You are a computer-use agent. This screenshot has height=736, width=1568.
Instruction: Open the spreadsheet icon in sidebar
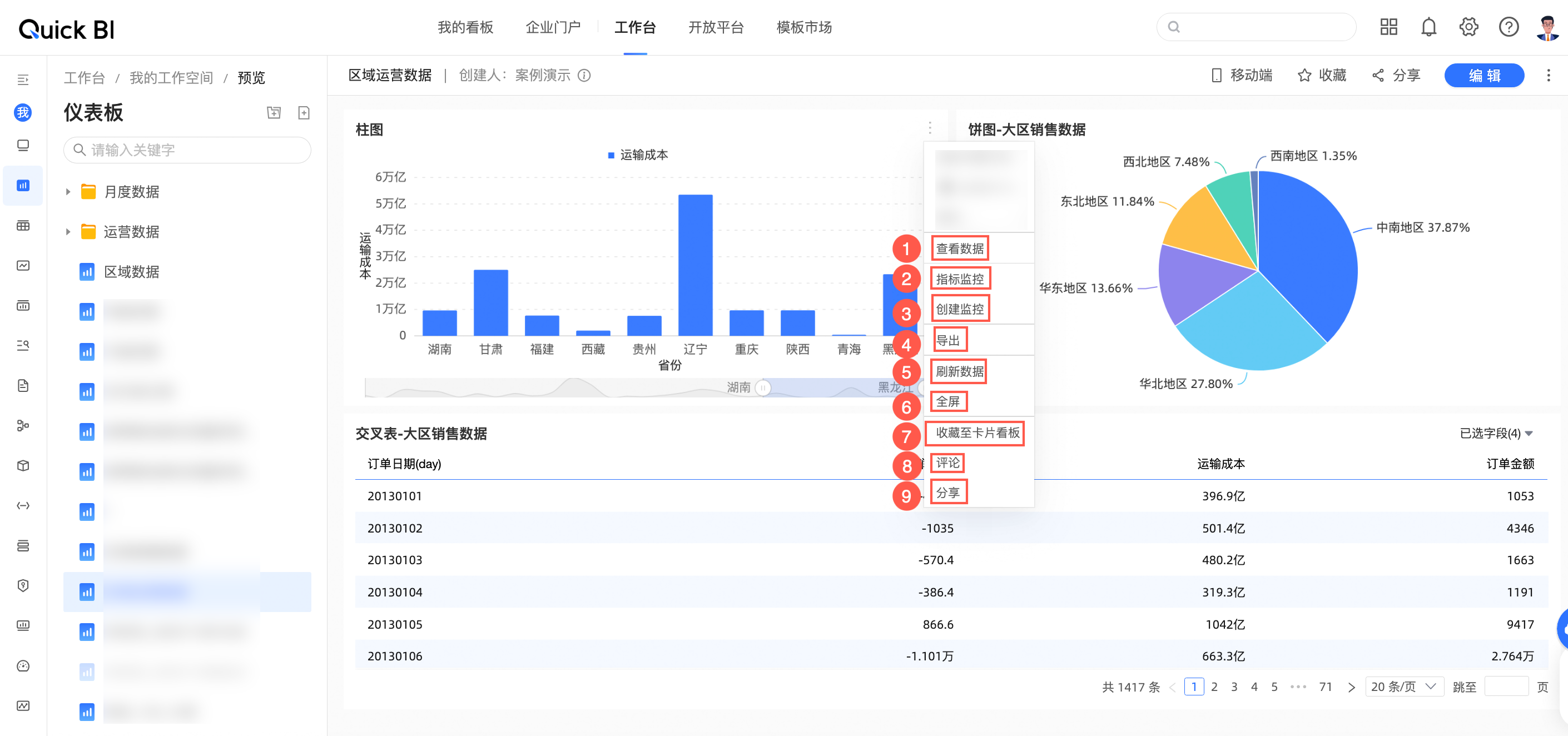pyautogui.click(x=23, y=225)
